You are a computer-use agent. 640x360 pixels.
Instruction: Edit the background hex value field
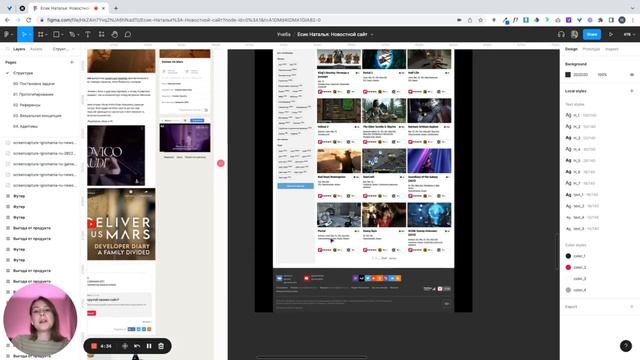coord(580,75)
